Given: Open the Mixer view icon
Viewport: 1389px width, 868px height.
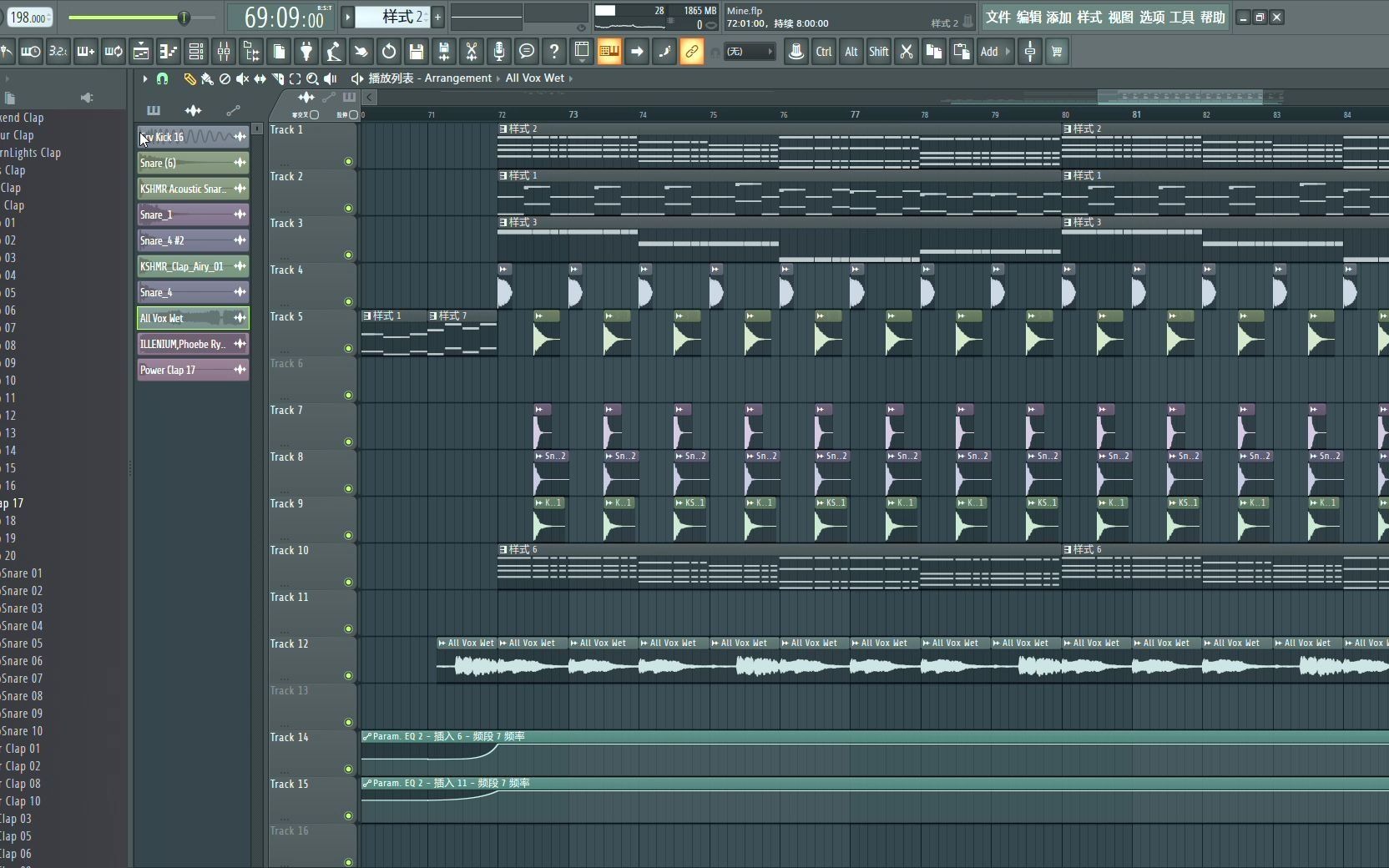Looking at the screenshot, I should click(x=224, y=52).
